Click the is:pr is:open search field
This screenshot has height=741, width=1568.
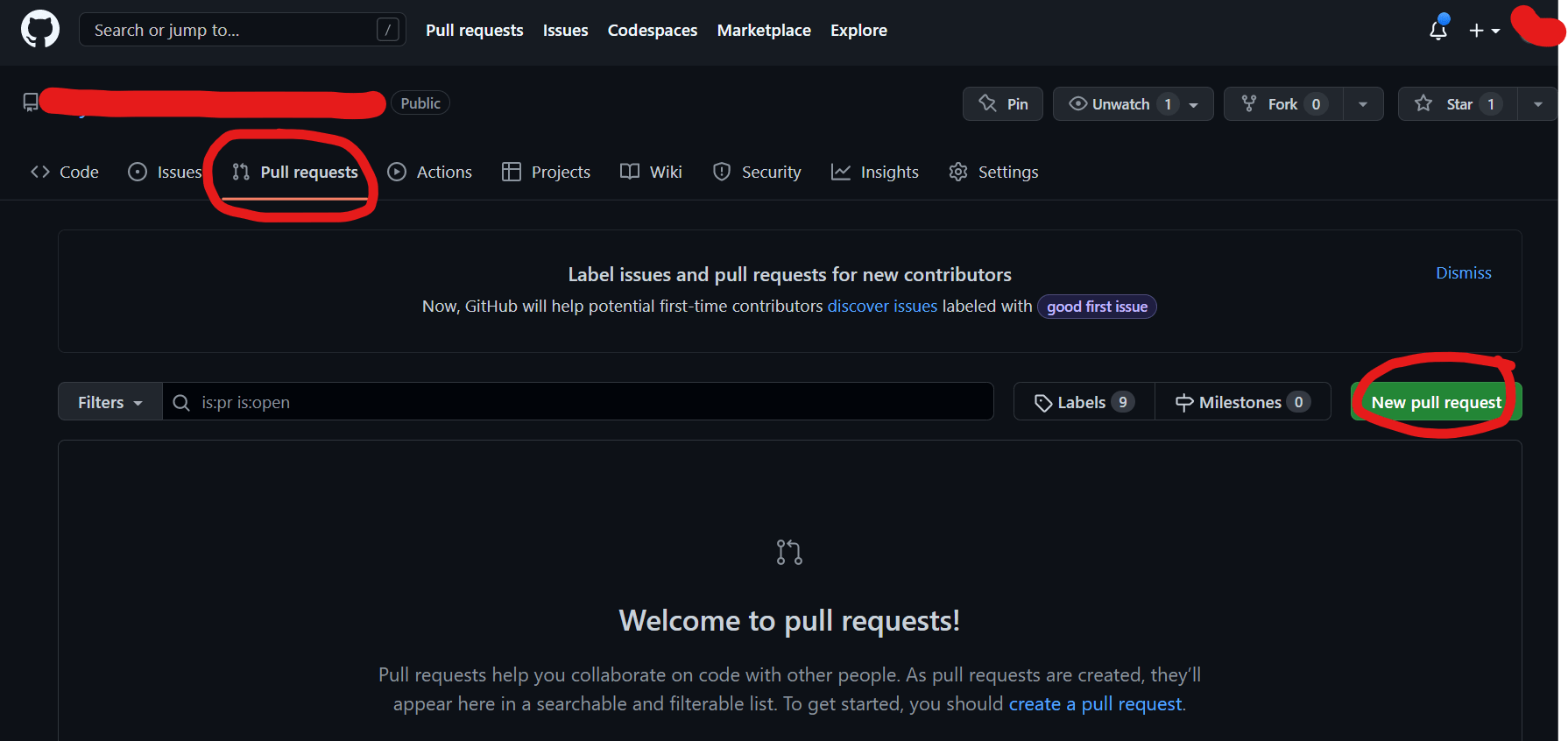tap(578, 402)
